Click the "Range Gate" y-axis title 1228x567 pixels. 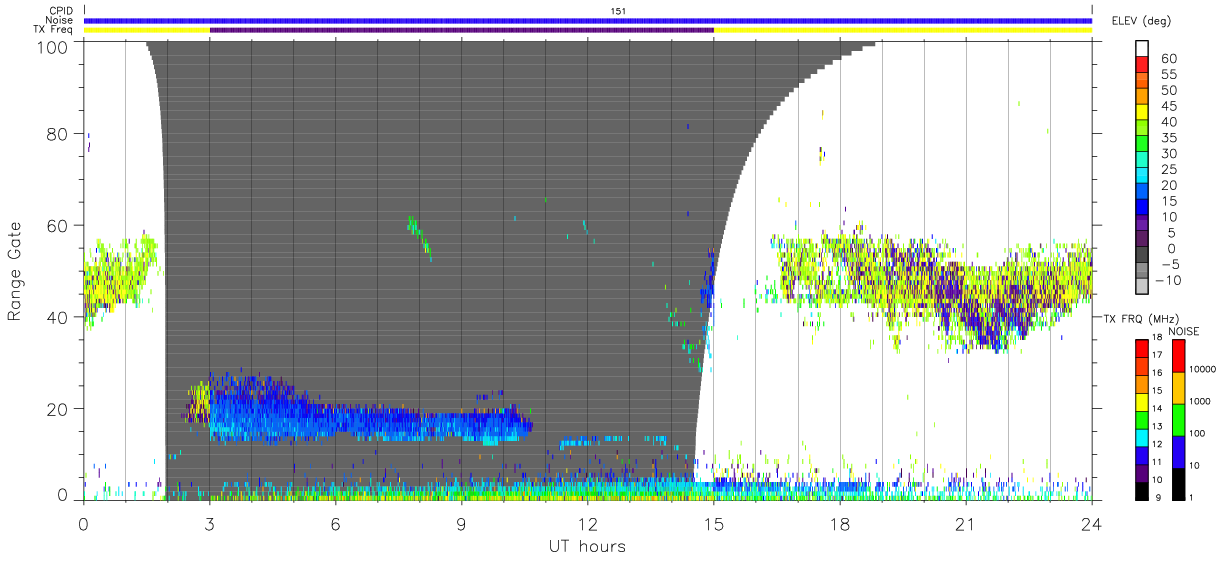(15, 271)
